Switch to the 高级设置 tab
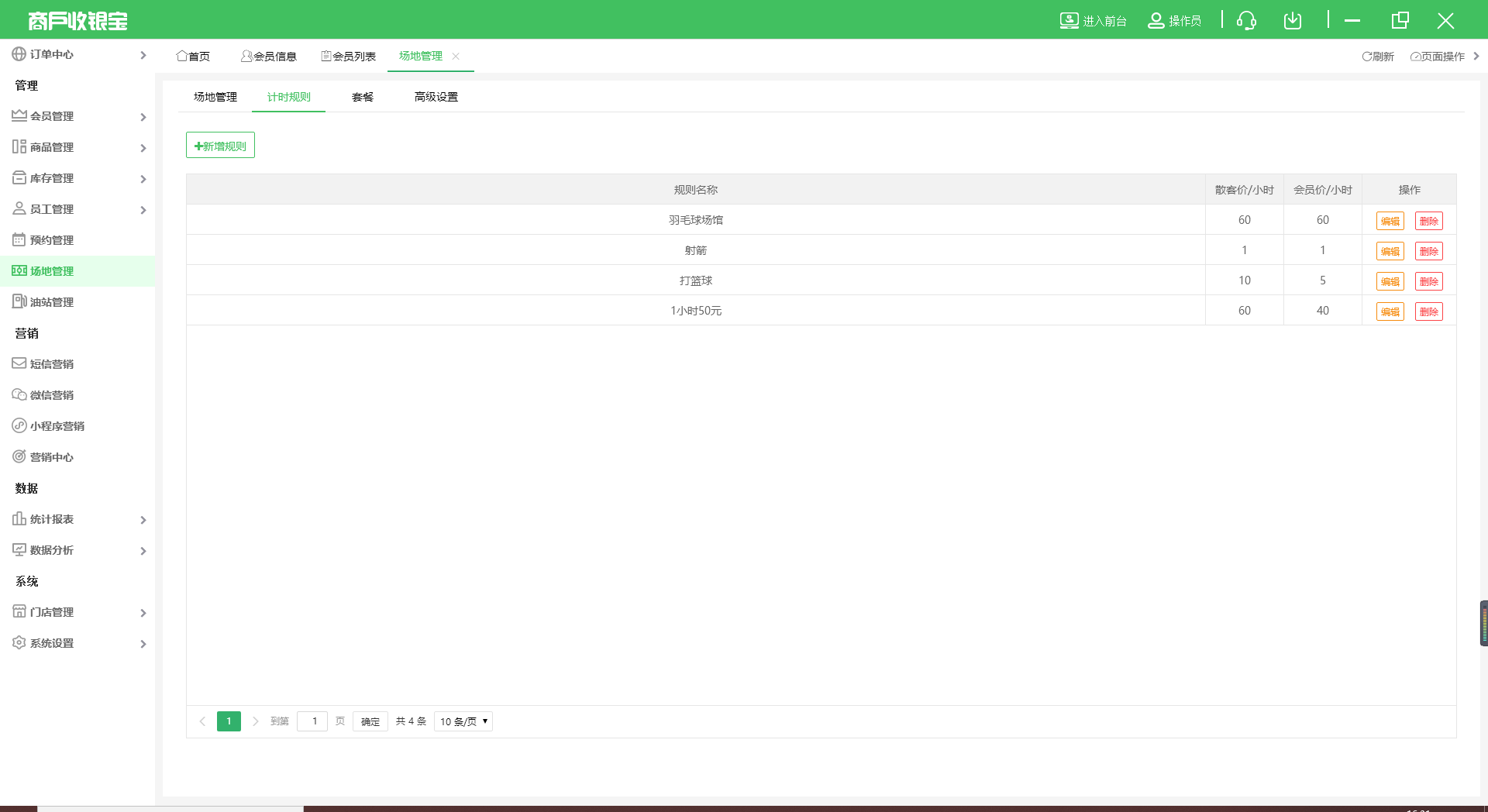This screenshot has width=1488, height=812. pyautogui.click(x=436, y=97)
